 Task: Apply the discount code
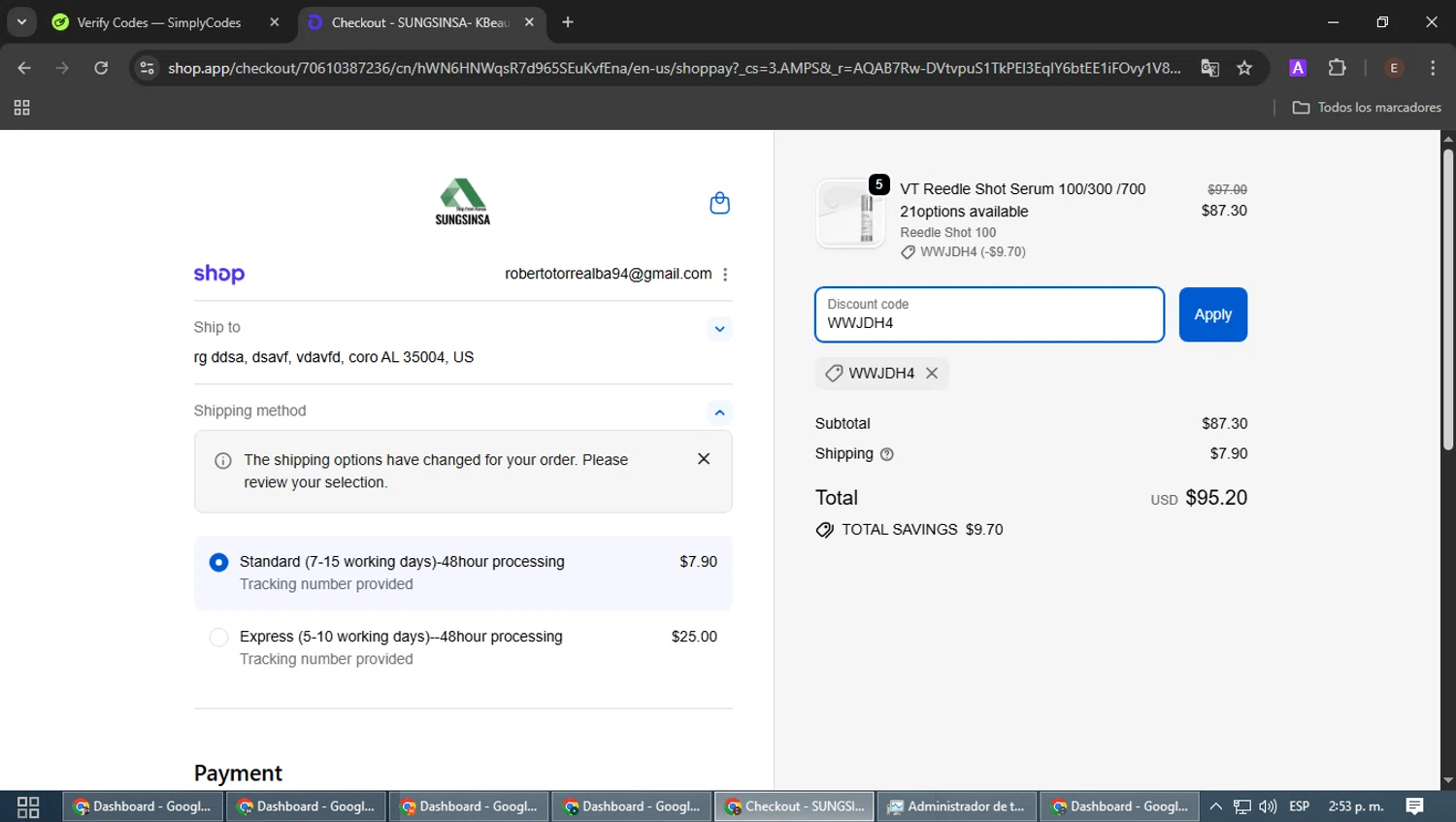coord(1212,314)
